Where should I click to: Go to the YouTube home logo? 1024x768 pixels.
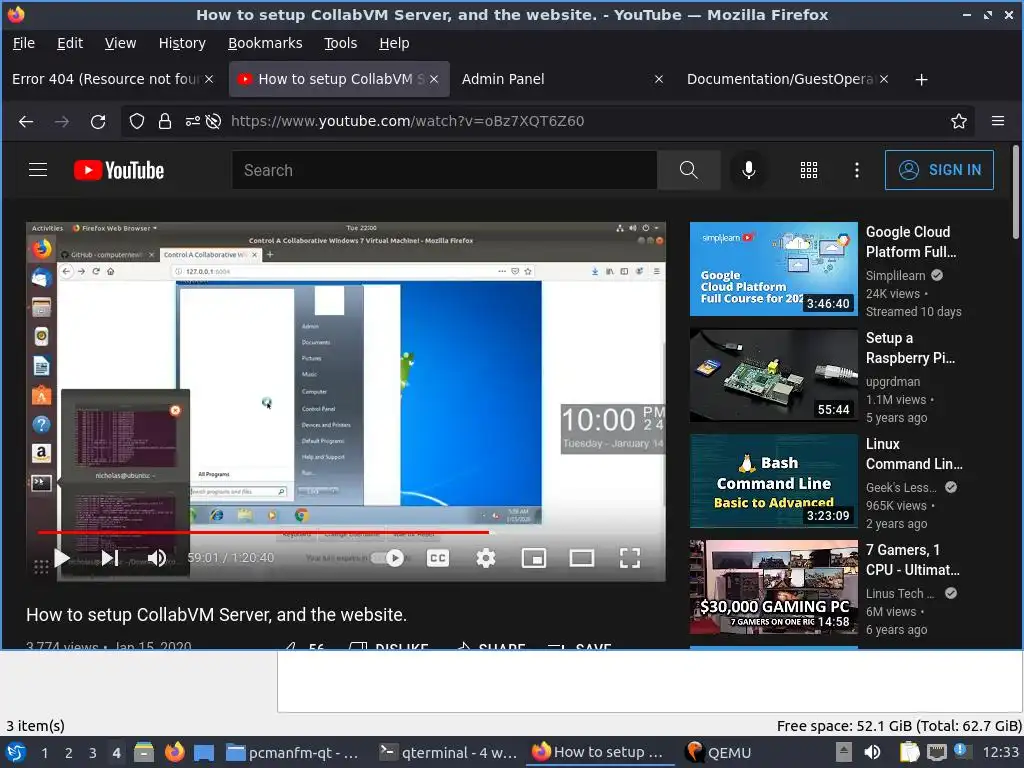[119, 170]
